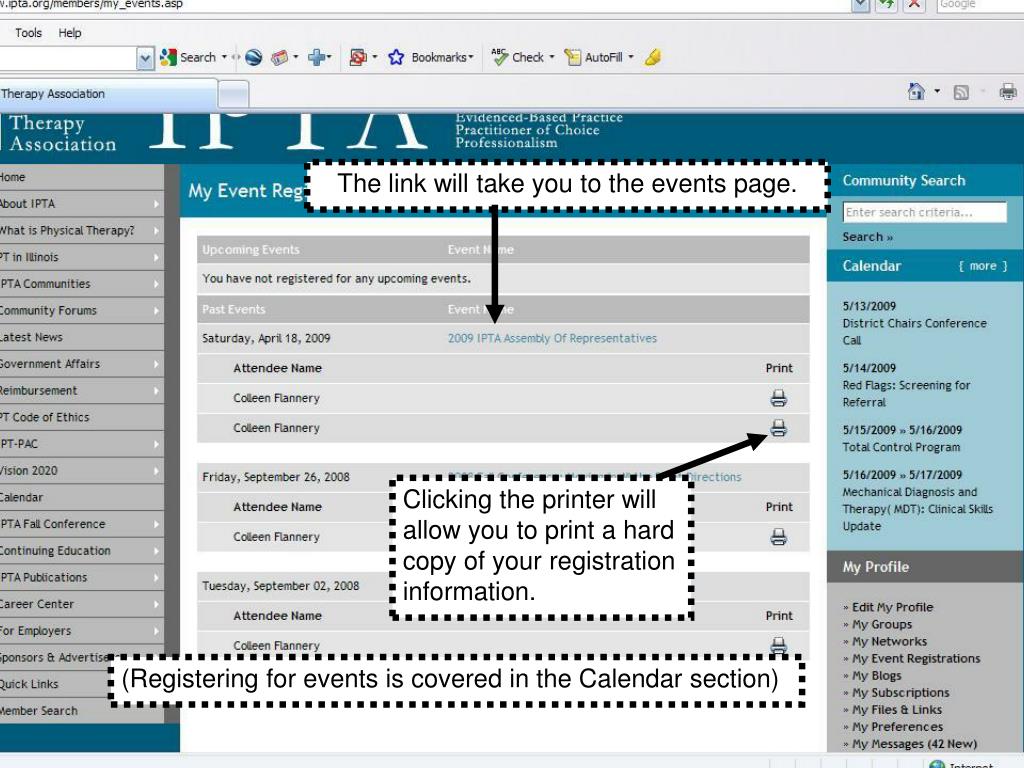
Task: Select the Therapy Association browser tab
Action: 108,94
